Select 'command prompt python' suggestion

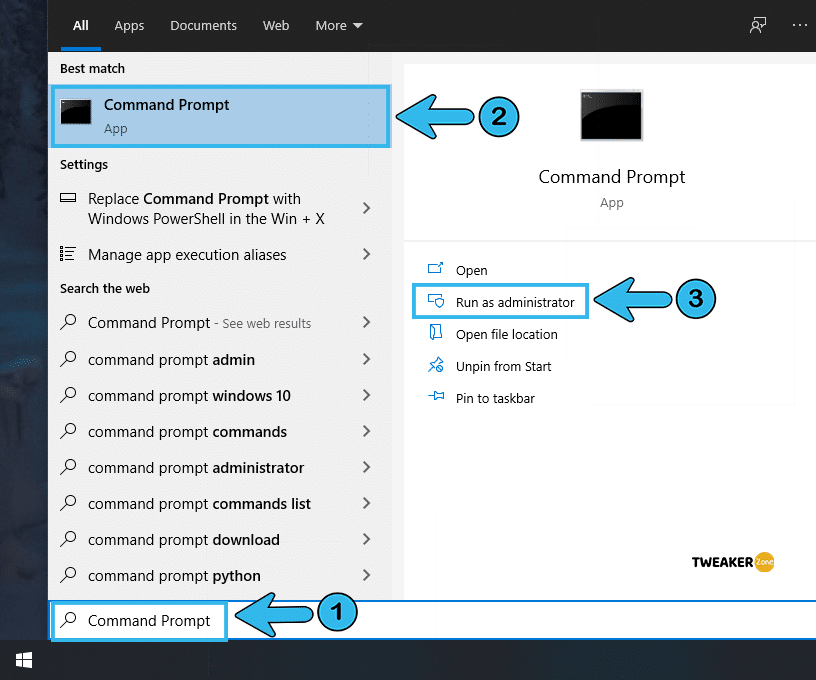pos(221,575)
